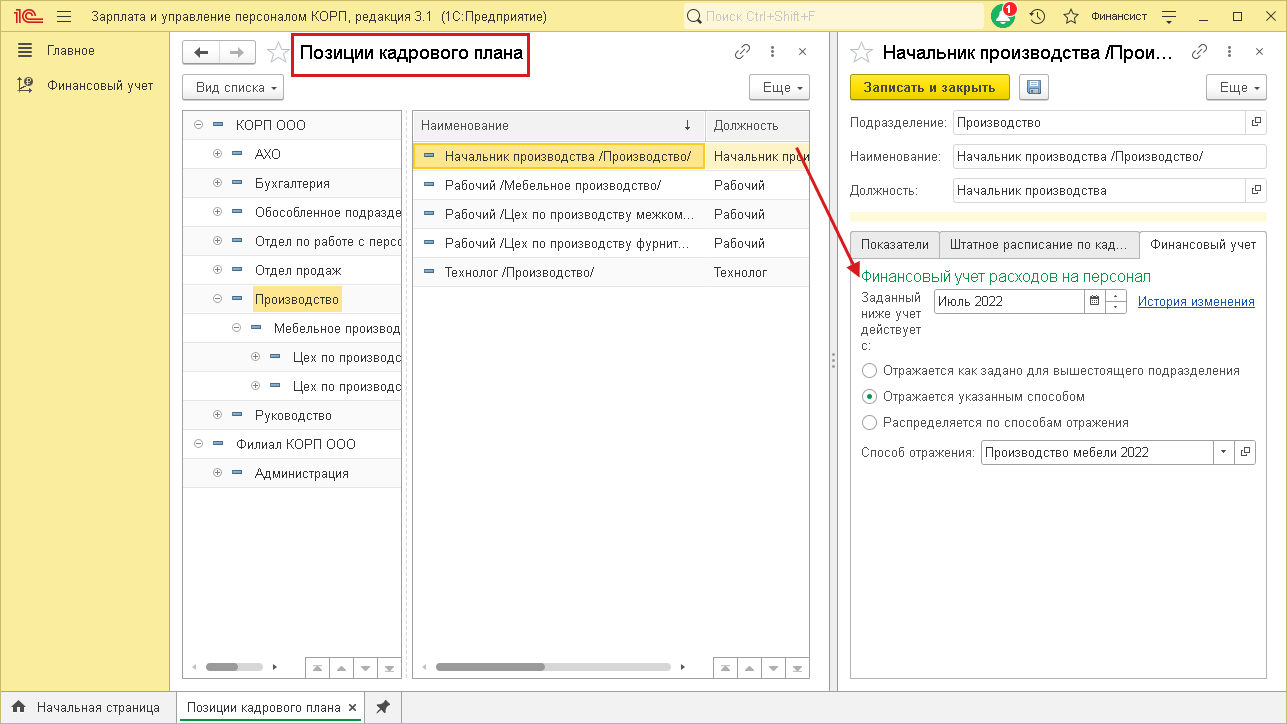Screen dimensions: 1287x724
Task: Move up one row in the positions list
Action: point(748,667)
